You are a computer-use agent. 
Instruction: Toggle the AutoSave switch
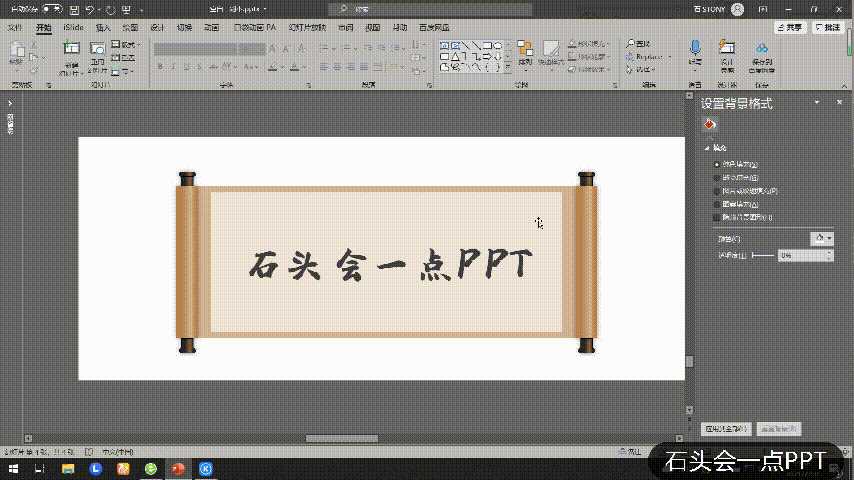pos(52,9)
